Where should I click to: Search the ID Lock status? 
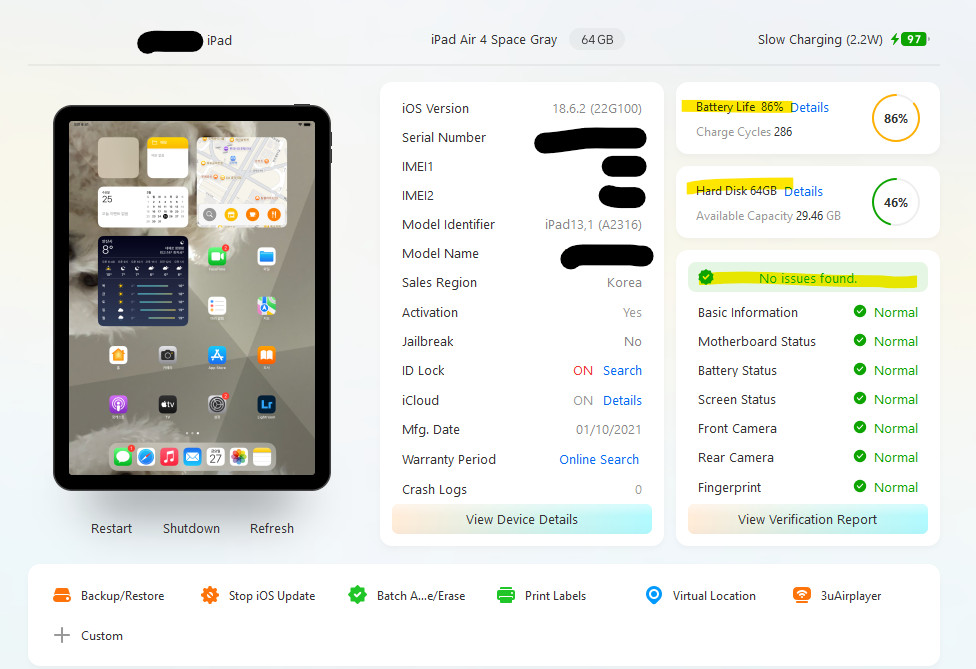pos(622,370)
